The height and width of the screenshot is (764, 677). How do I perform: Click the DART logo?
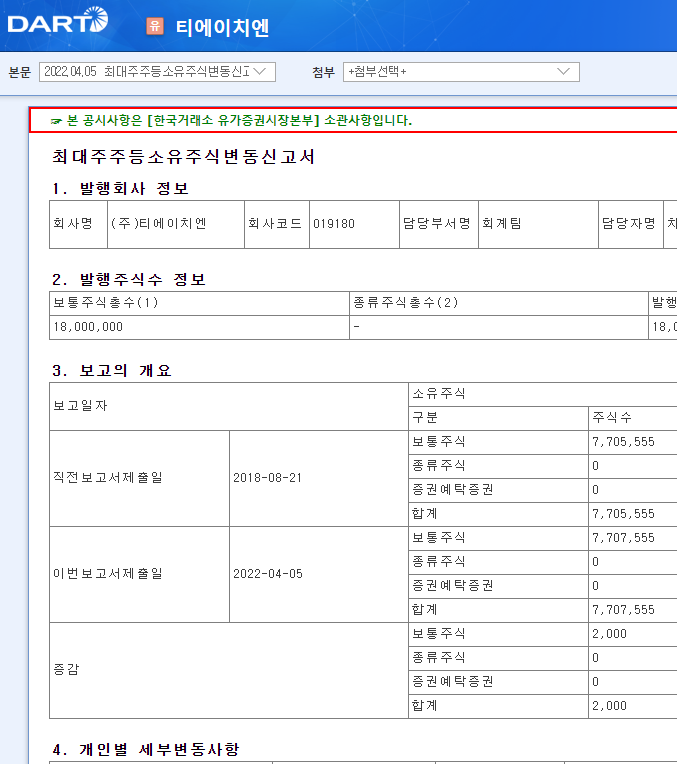[x=58, y=20]
